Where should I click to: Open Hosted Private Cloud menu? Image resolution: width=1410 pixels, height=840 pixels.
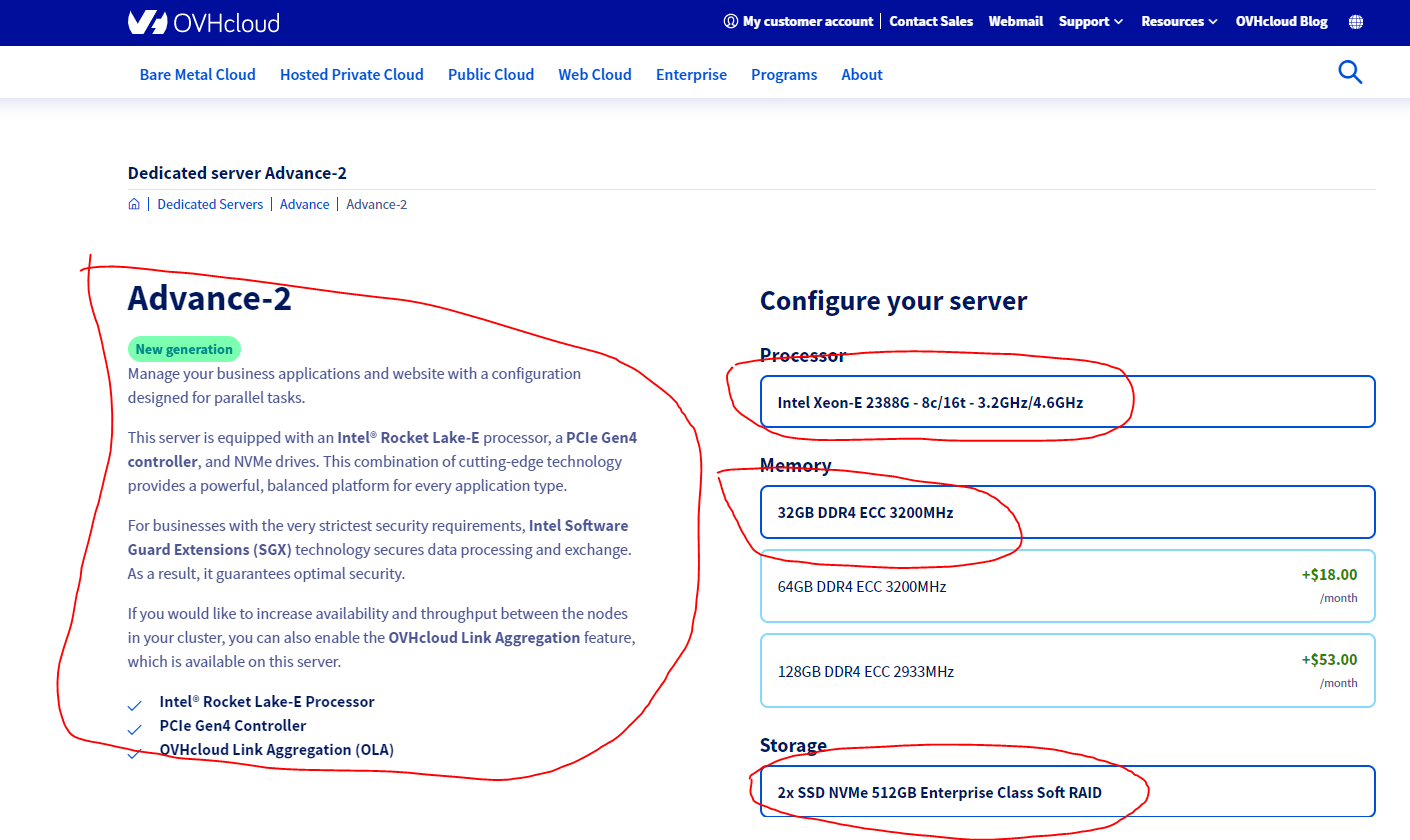coord(352,74)
